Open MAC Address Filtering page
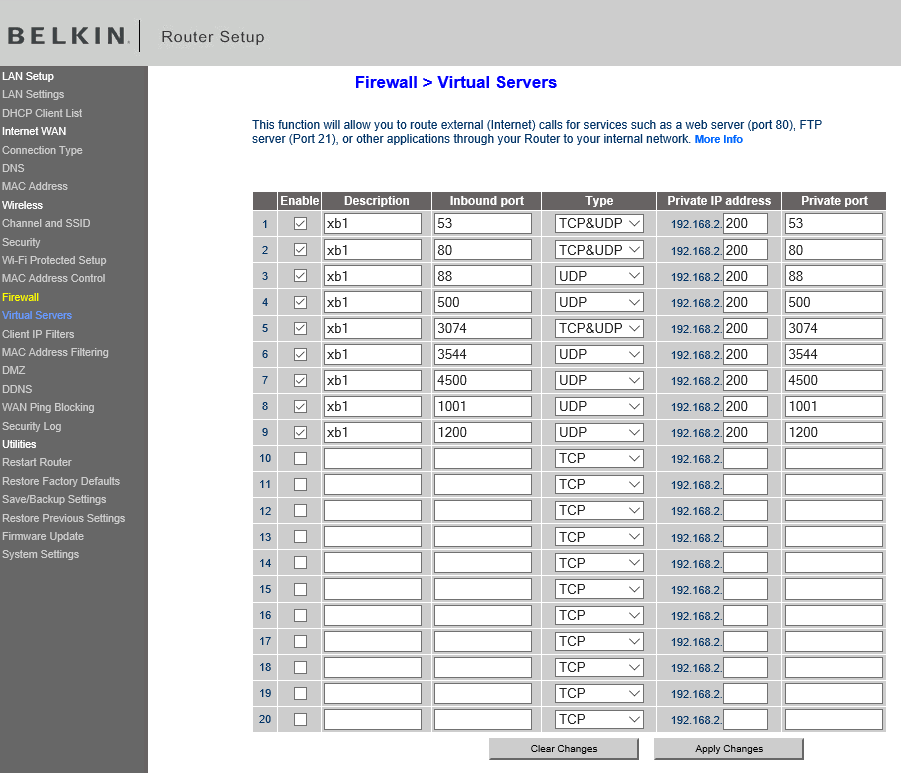The height and width of the screenshot is (773, 901). tap(55, 352)
